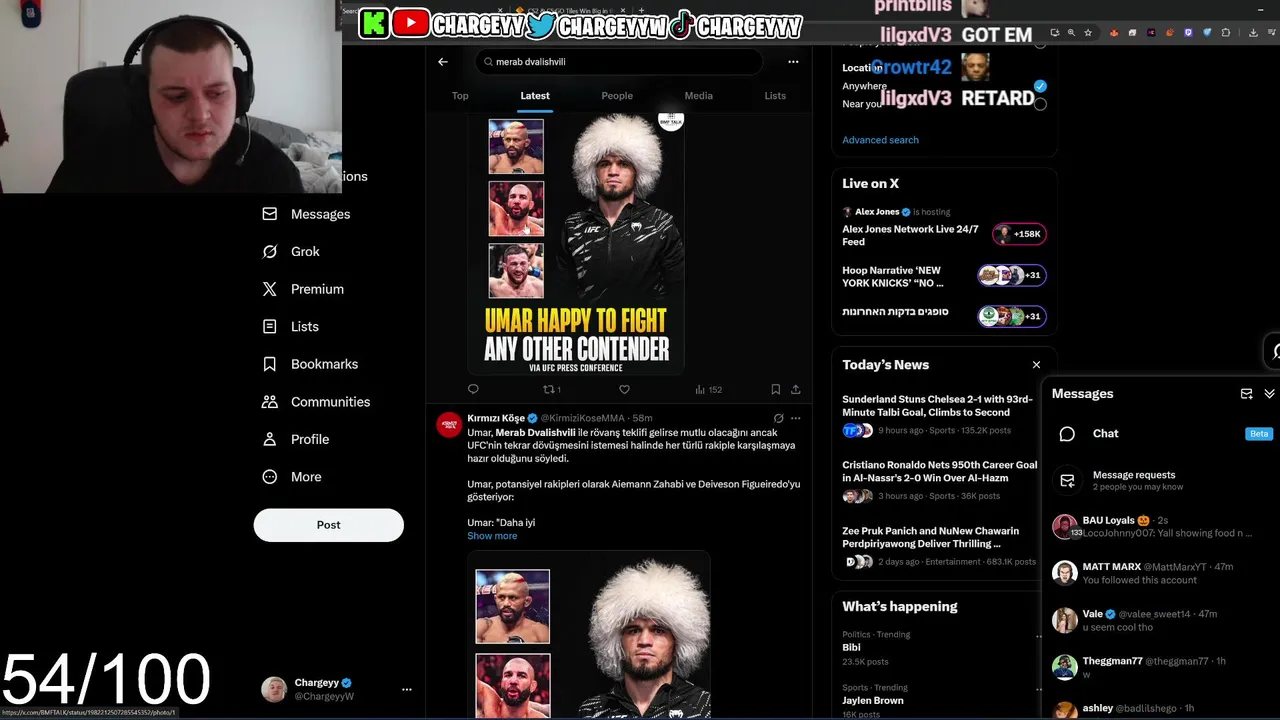This screenshot has width=1280, height=720.
Task: Open the Vale conversation
Action: point(1160,620)
